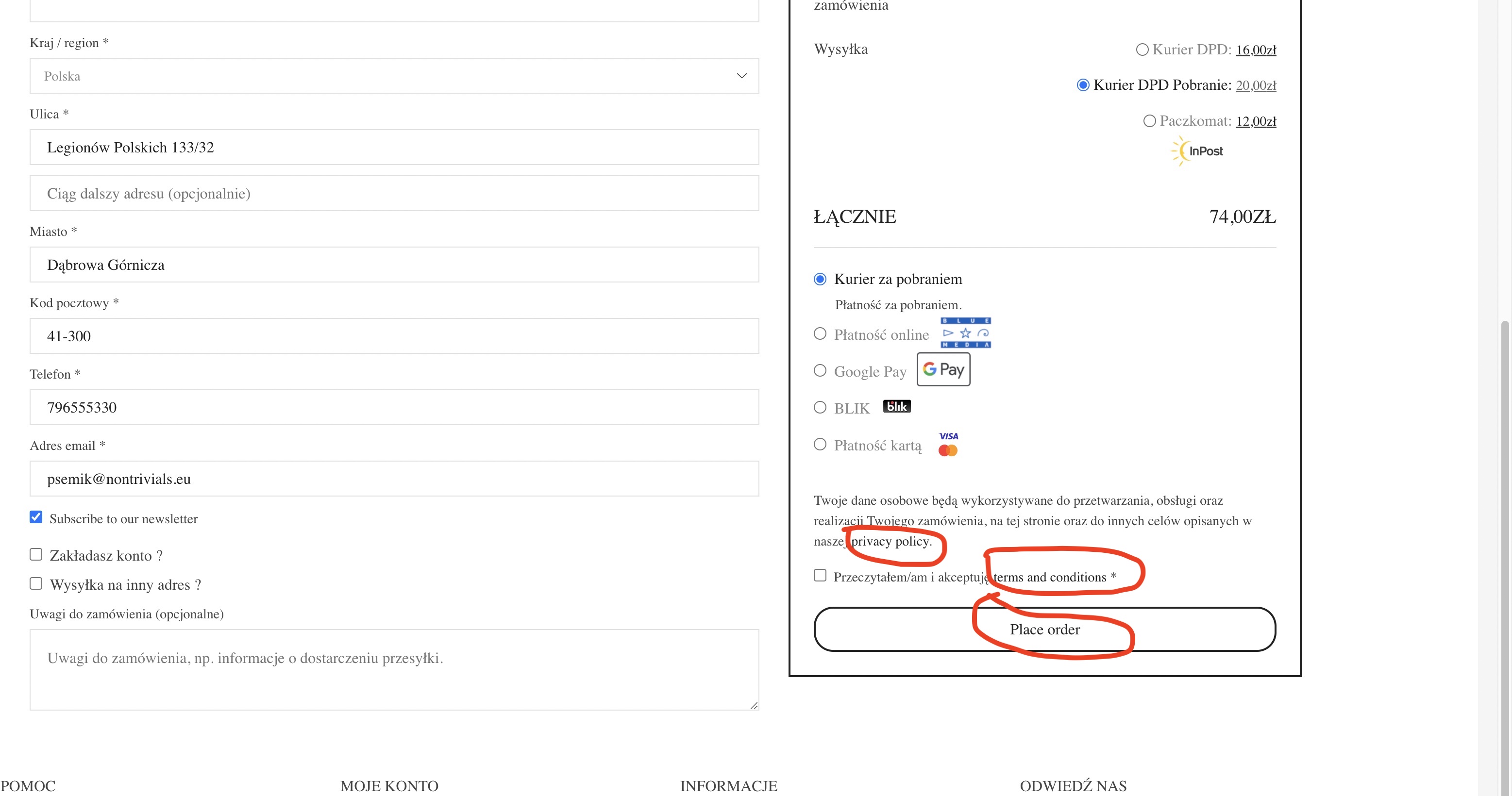Viewport: 1512px width, 796px height.
Task: Click the BLIK logo icon
Action: [x=896, y=407]
